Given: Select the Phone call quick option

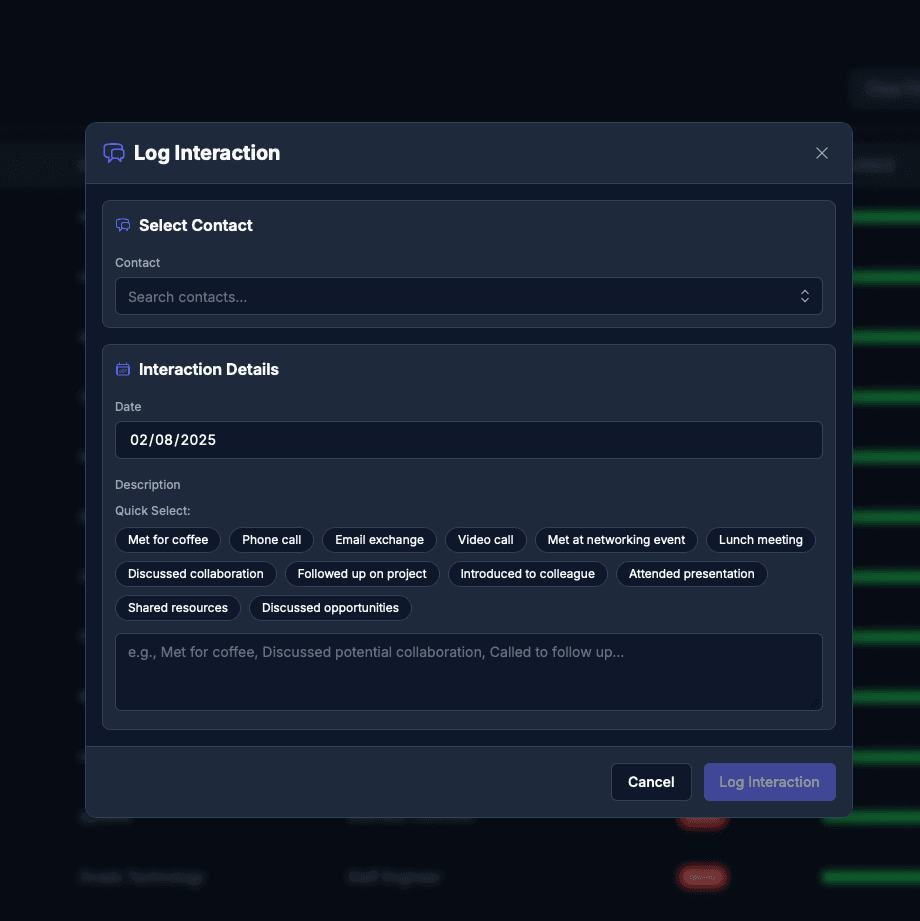Looking at the screenshot, I should pos(271,540).
